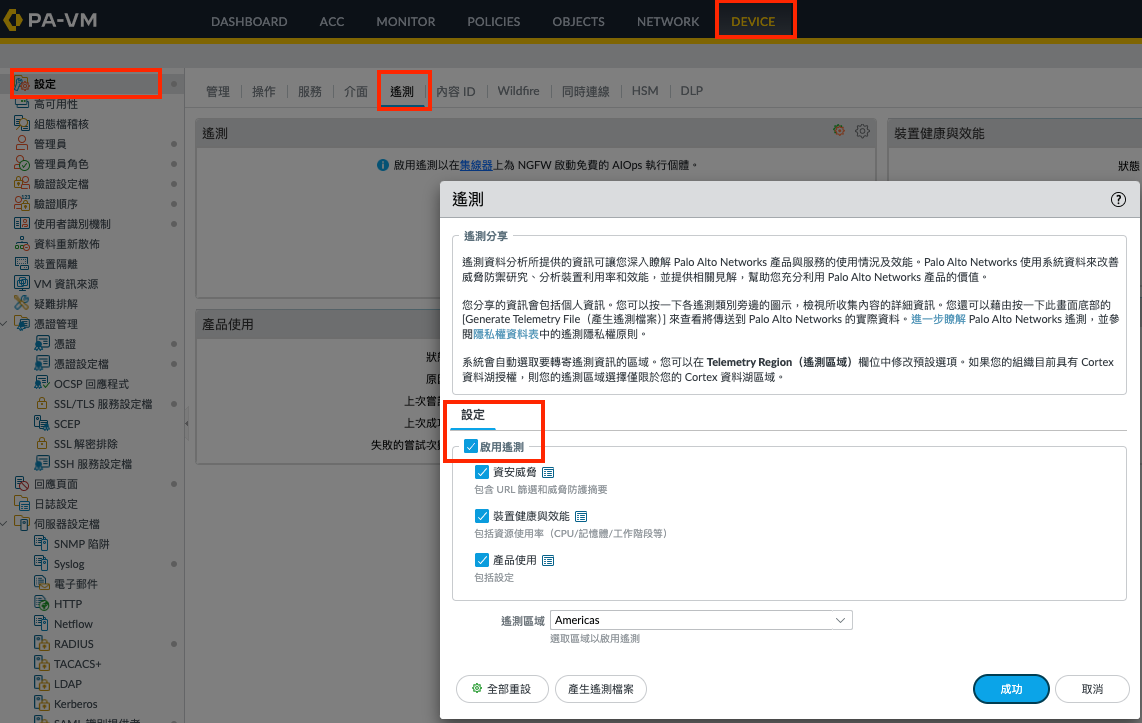The width and height of the screenshot is (1142, 723).
Task: Open the 遙測區域 Americas dropdown
Action: [701, 620]
